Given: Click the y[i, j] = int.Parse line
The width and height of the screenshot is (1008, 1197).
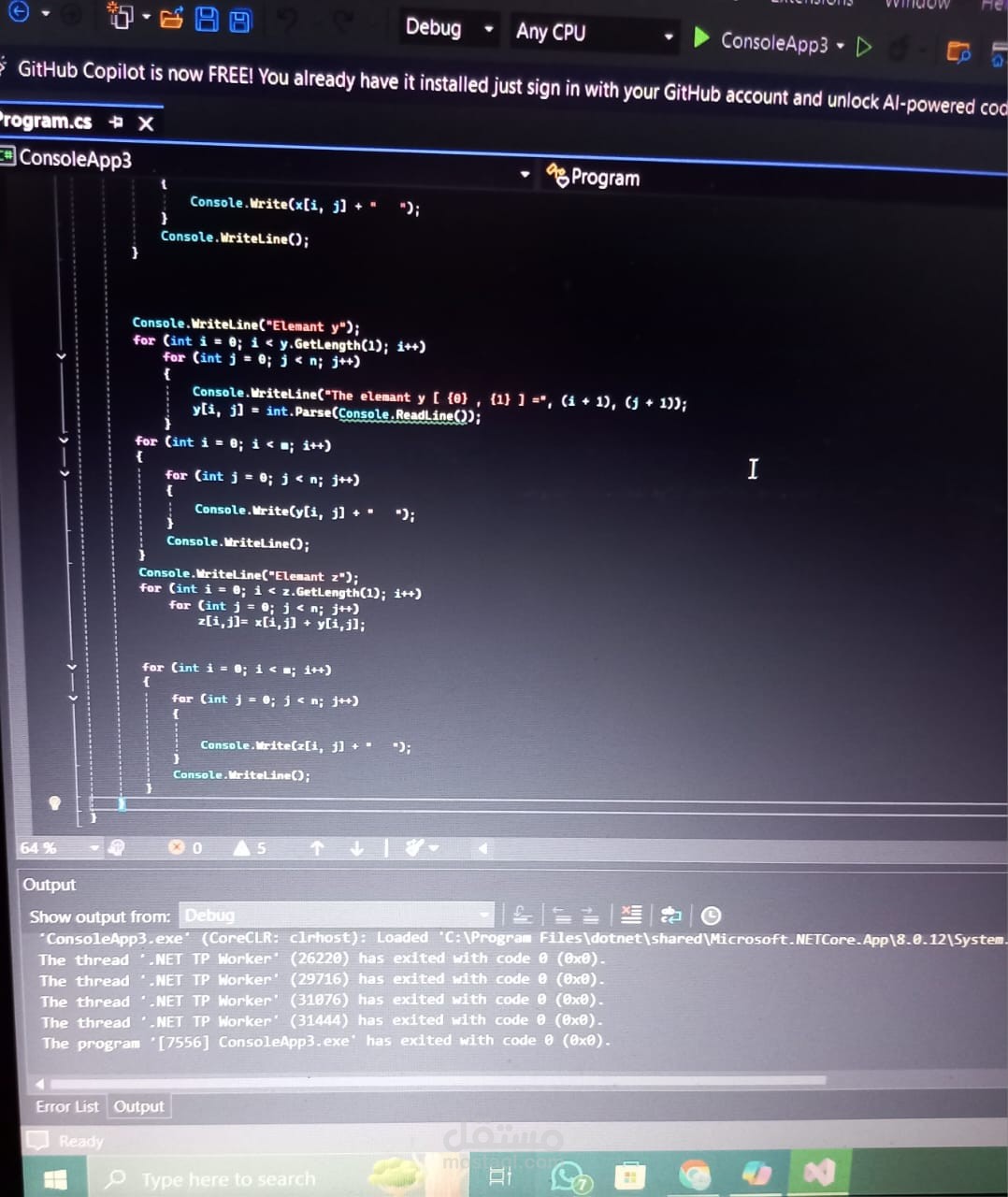Looking at the screenshot, I should click(x=337, y=412).
